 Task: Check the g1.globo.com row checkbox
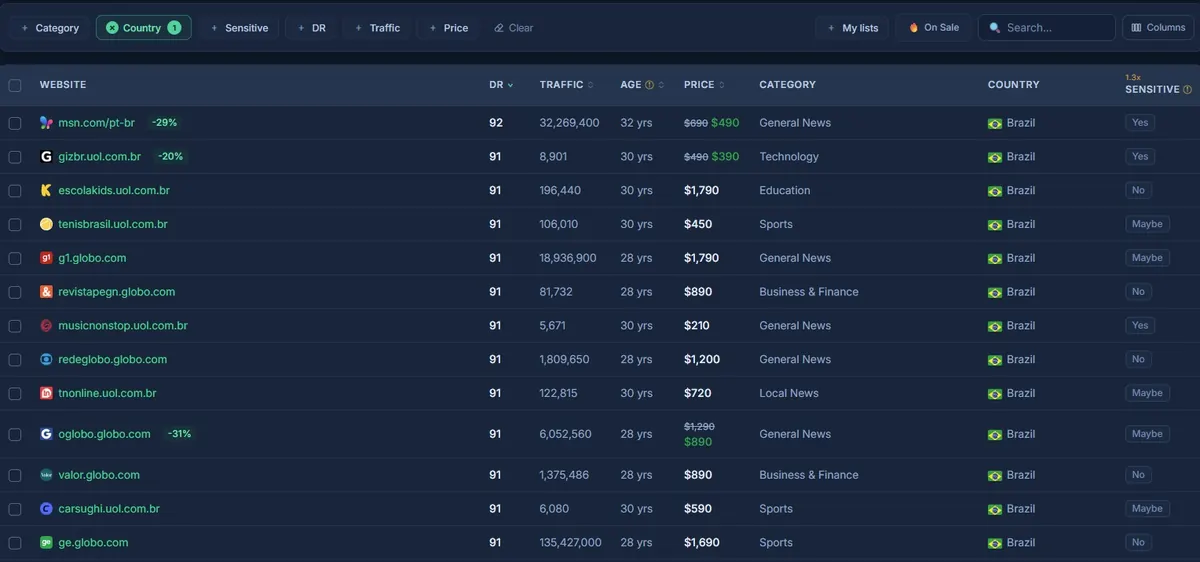(x=15, y=258)
